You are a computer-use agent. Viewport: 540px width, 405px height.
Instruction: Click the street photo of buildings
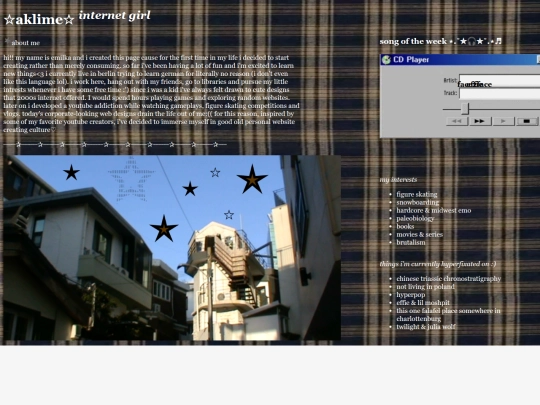click(x=172, y=248)
